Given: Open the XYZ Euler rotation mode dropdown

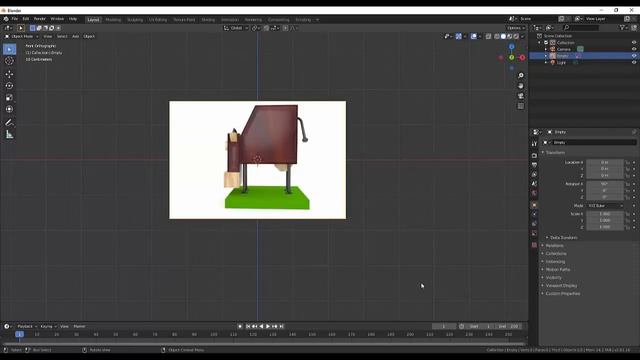Looking at the screenshot, I should point(606,206).
